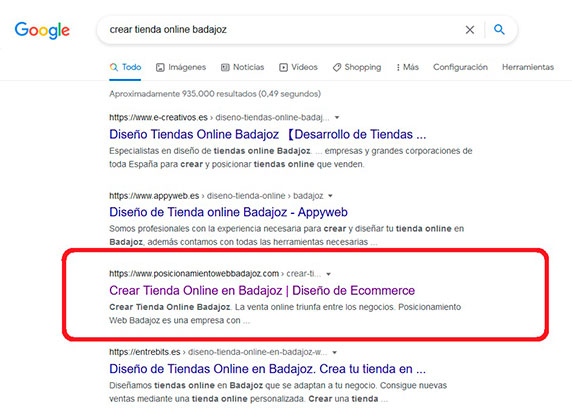Image resolution: width=572 pixels, height=412 pixels.
Task: Expand the entrebits.es result dropdown arrow
Action: (x=335, y=353)
